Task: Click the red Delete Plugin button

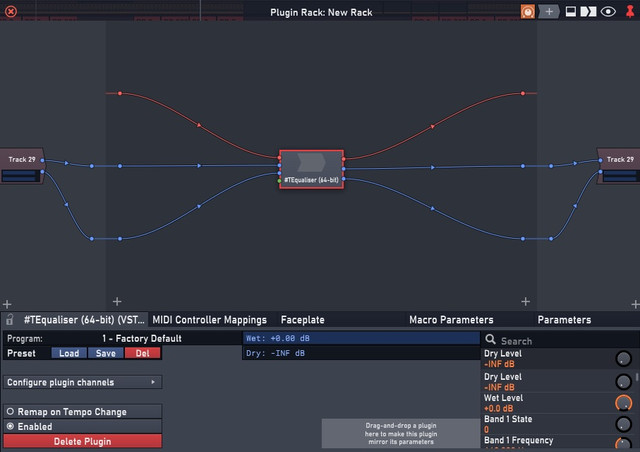Action: (x=83, y=441)
